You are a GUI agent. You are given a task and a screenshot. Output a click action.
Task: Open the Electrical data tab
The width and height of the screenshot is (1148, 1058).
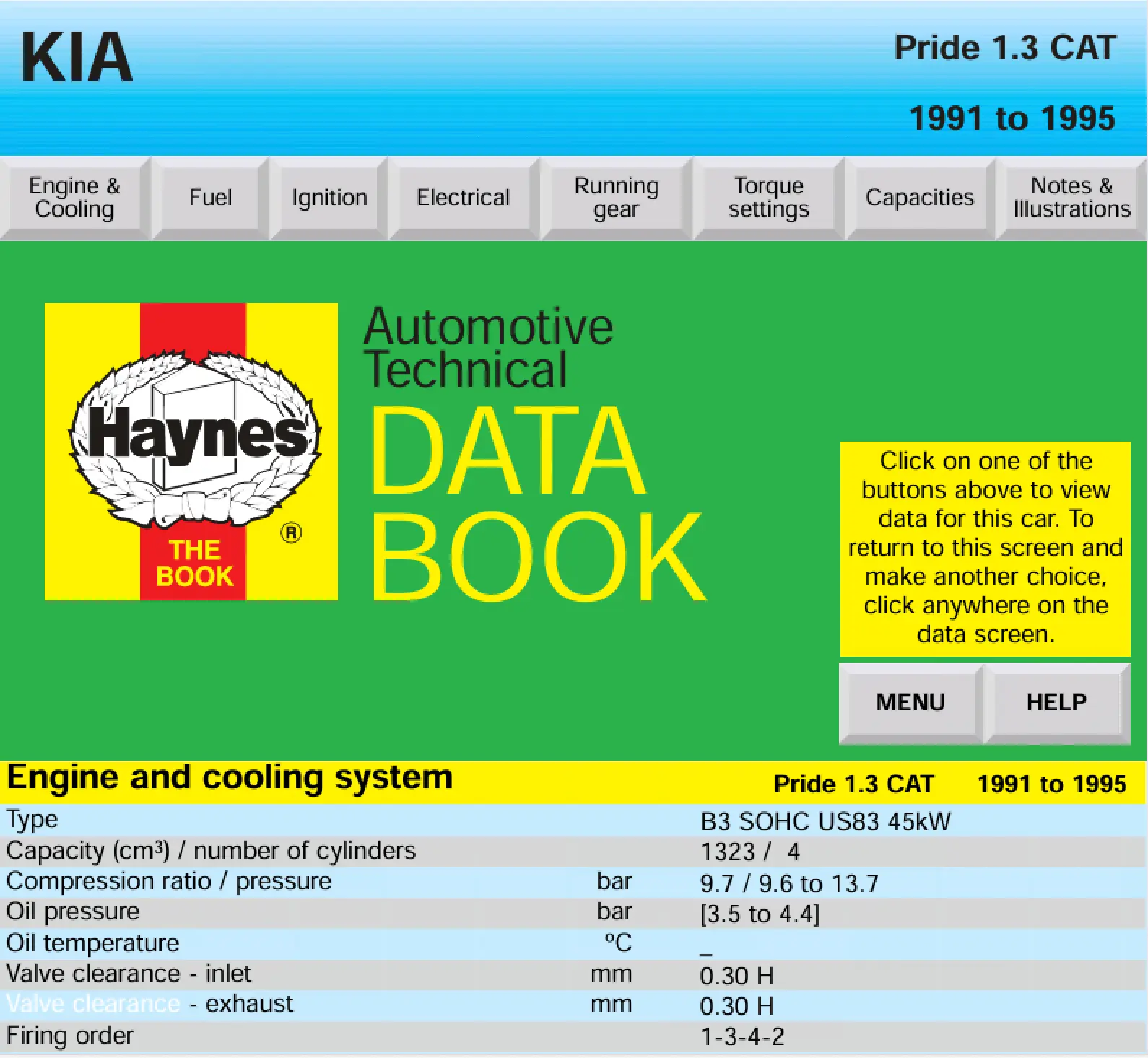click(463, 198)
